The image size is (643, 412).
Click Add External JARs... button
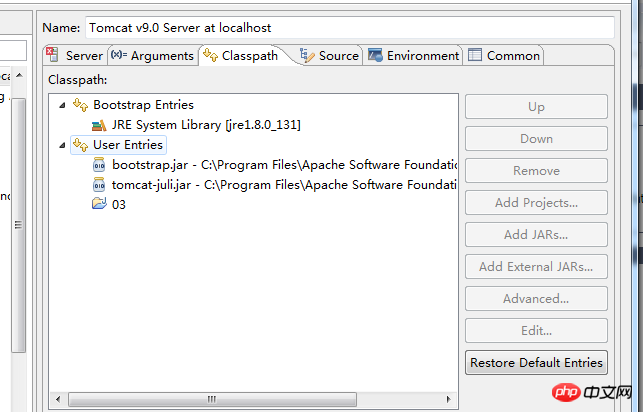pos(536,266)
